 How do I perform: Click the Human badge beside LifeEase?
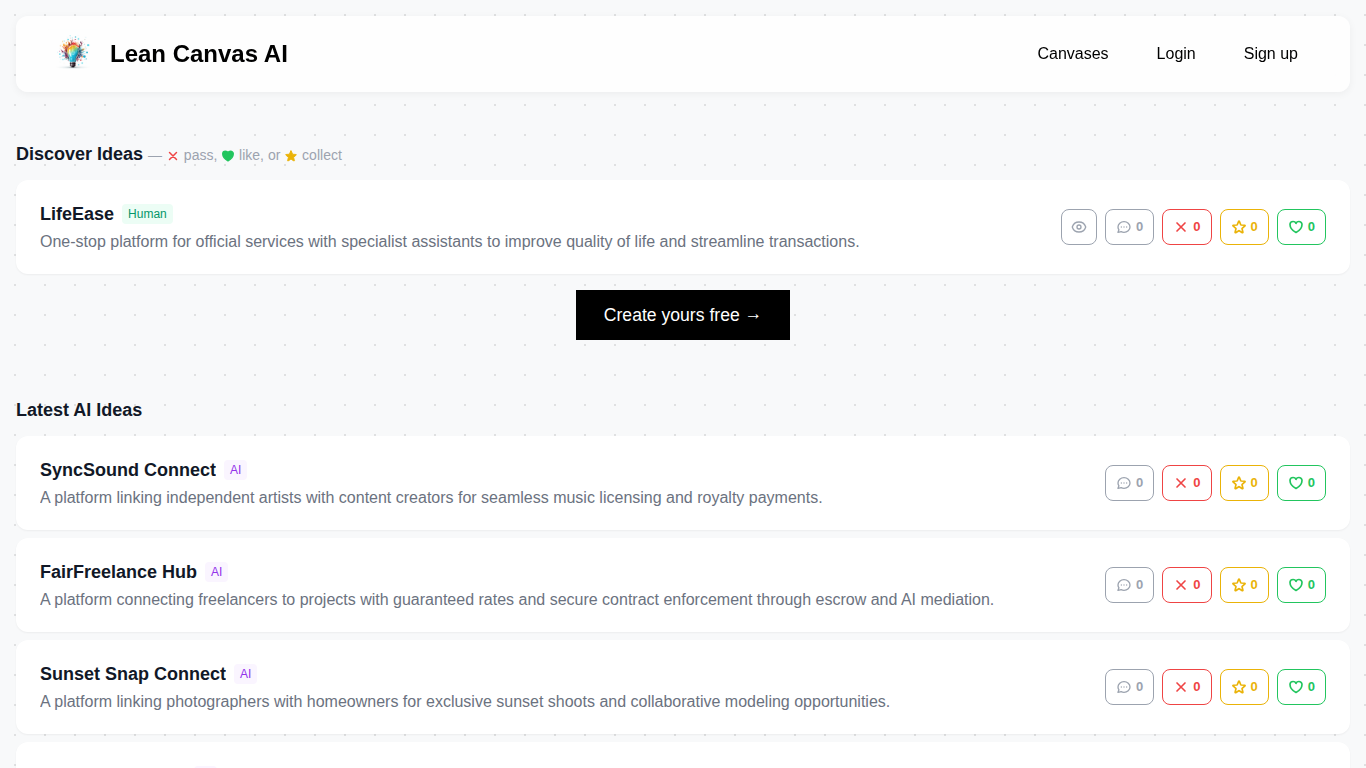[x=147, y=214]
